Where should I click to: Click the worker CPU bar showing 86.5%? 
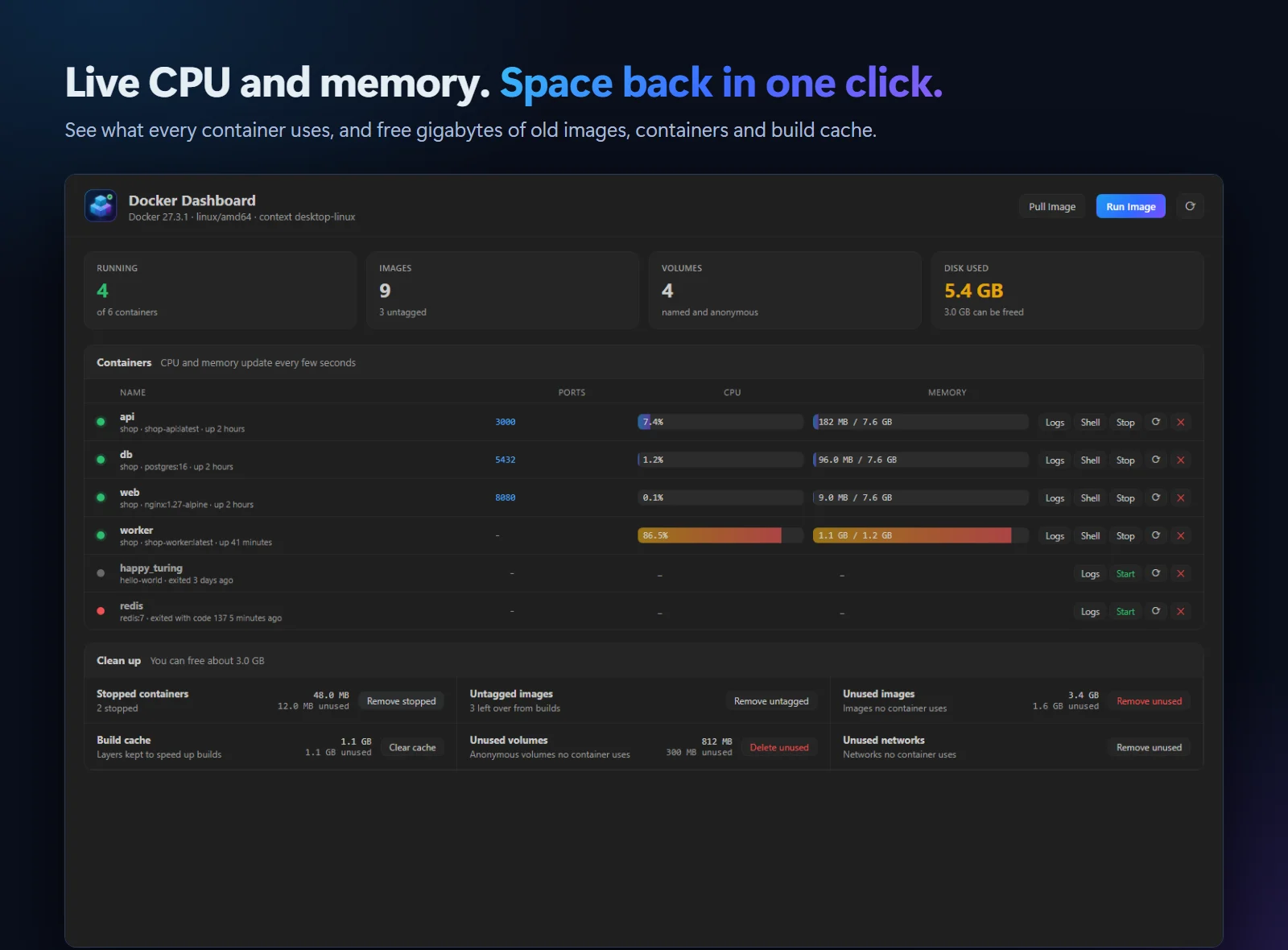(x=720, y=535)
